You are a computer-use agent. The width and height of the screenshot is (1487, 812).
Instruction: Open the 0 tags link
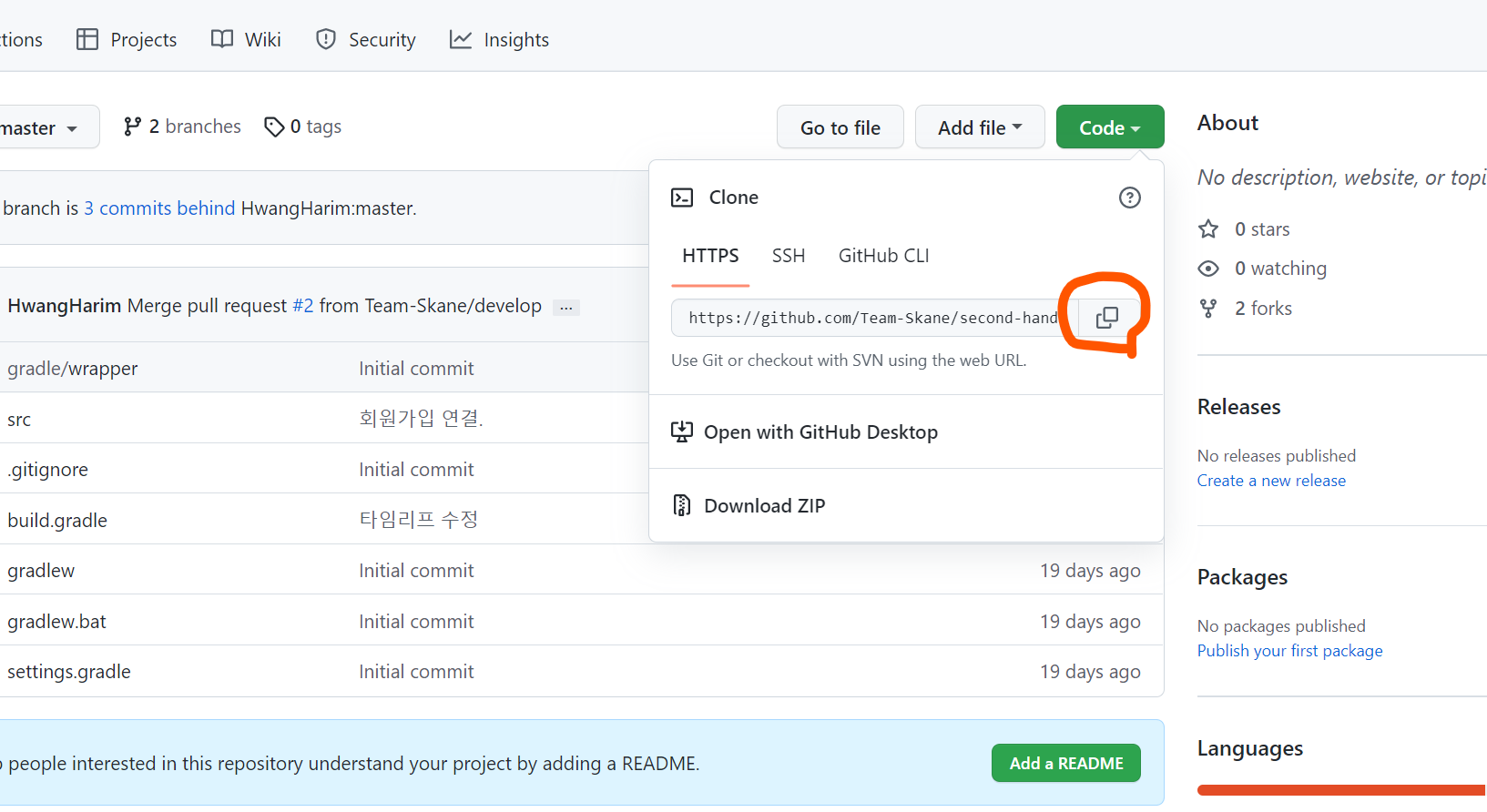point(303,127)
